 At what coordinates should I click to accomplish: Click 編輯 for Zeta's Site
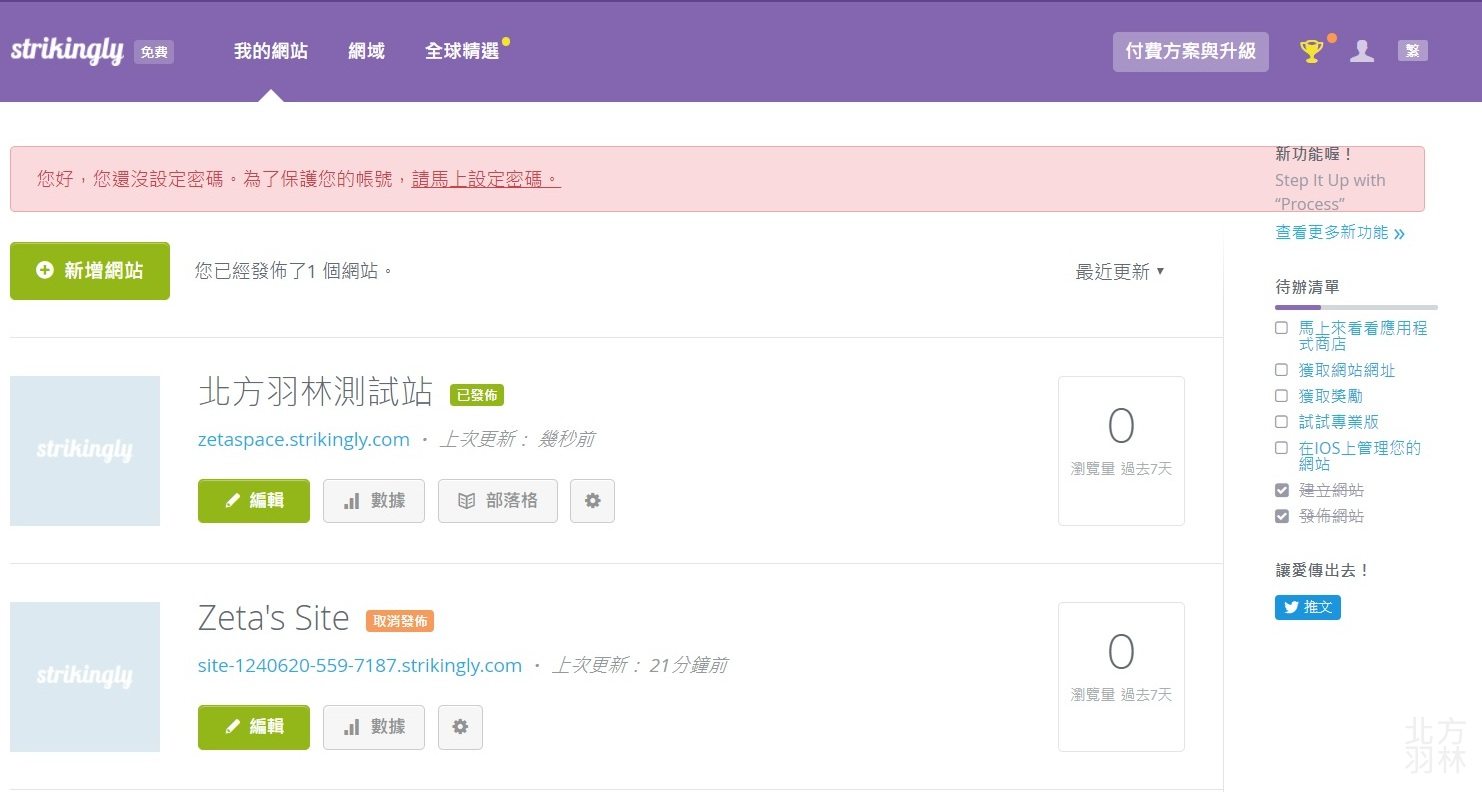pos(254,727)
